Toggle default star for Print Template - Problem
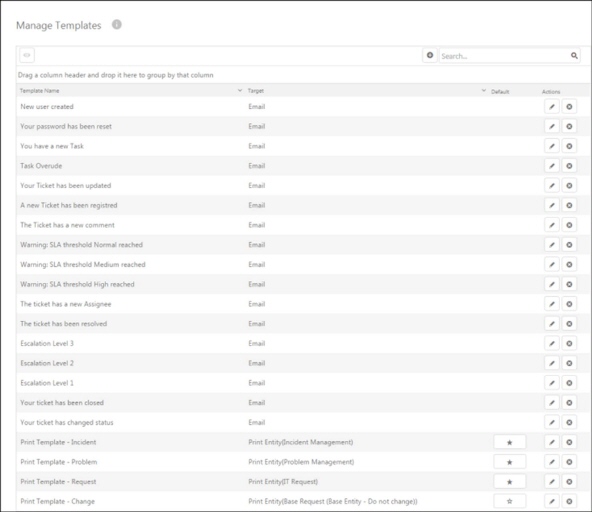 509,462
